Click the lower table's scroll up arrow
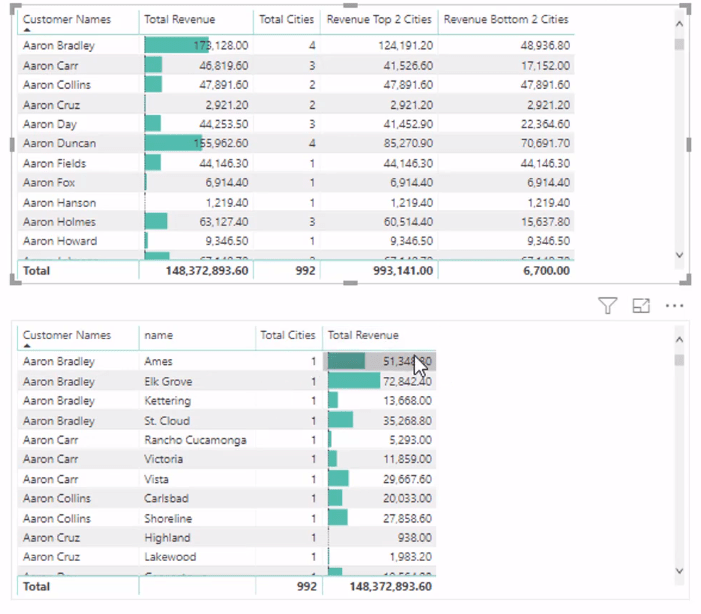The height and width of the screenshot is (614, 701). (679, 339)
